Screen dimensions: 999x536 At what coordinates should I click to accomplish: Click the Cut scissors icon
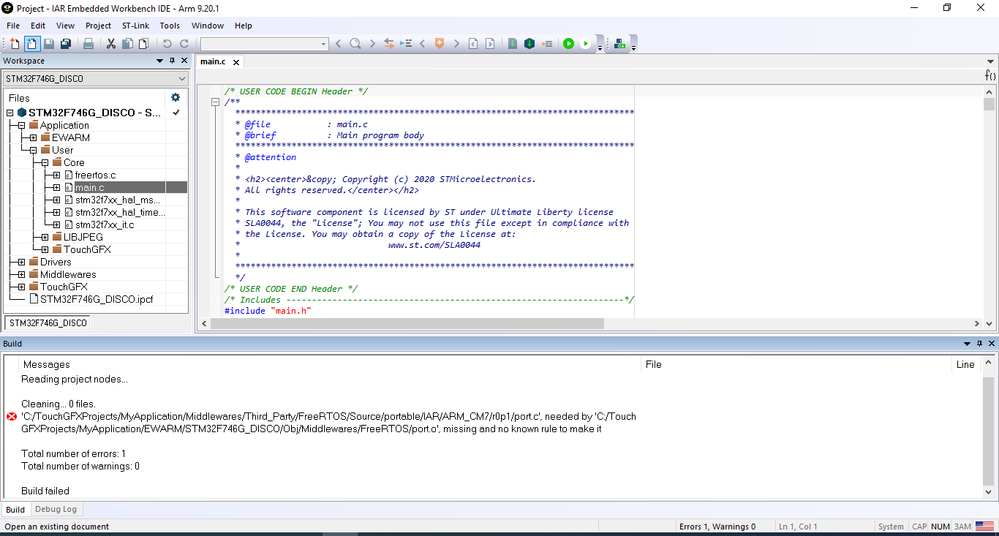[111, 44]
